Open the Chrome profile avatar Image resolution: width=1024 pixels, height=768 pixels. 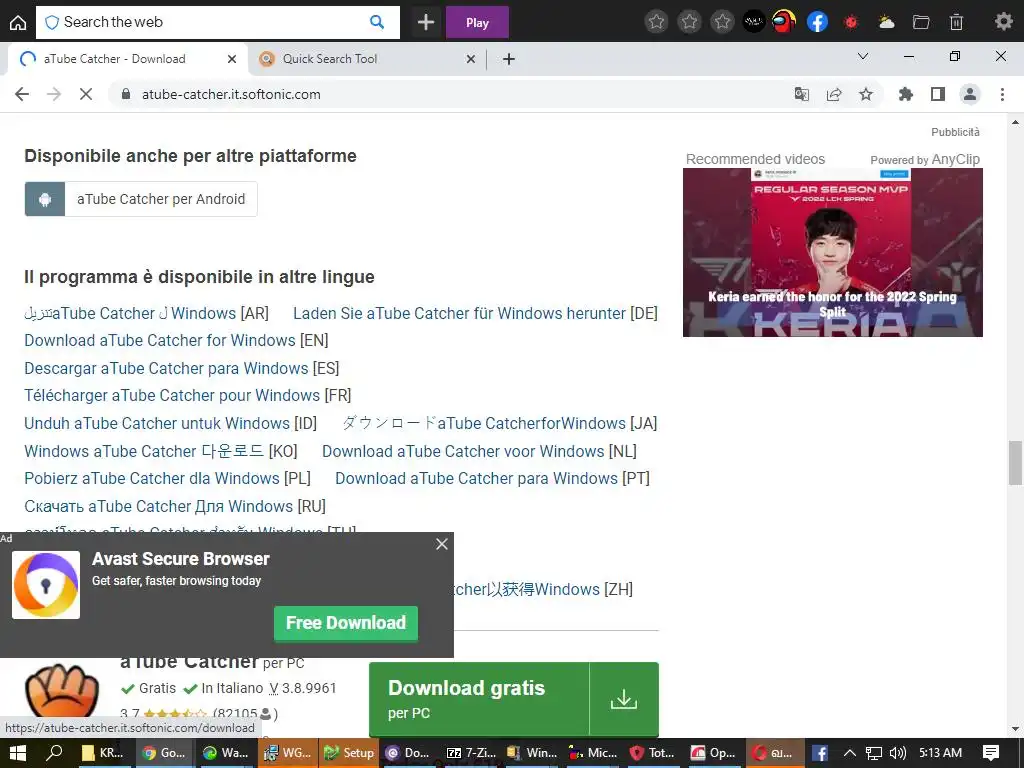[970, 94]
